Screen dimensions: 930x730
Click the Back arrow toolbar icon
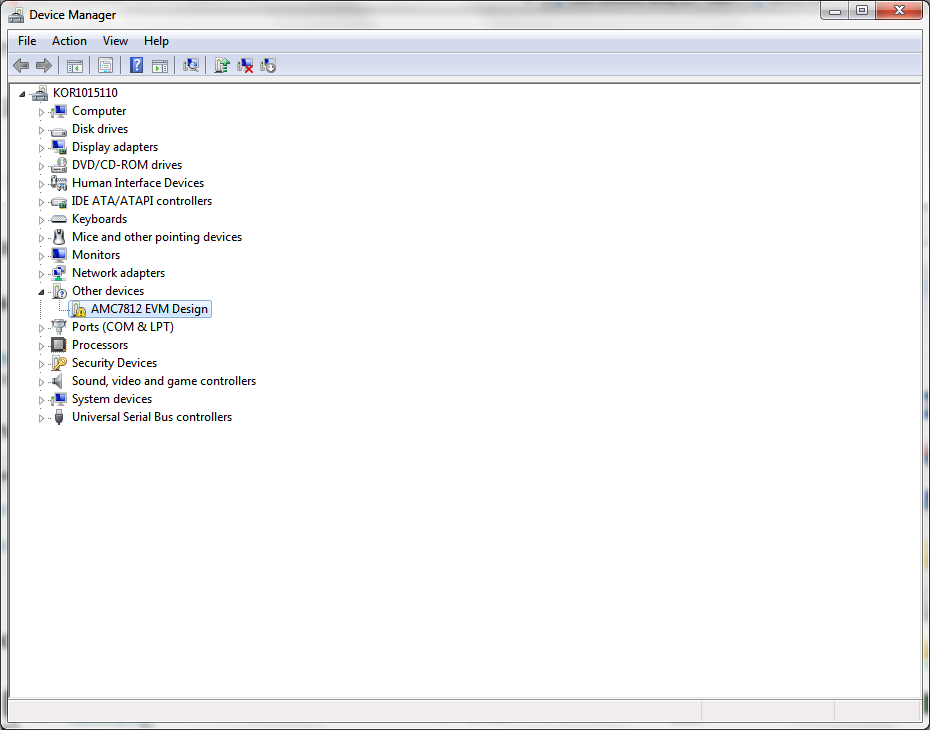pos(21,65)
